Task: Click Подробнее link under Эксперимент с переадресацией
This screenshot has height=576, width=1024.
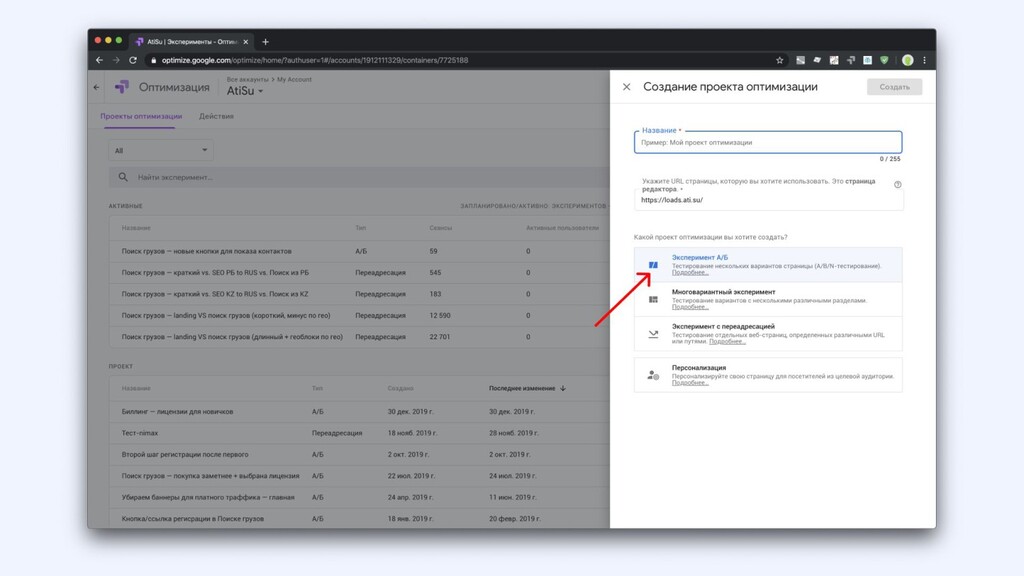Action: (727, 342)
